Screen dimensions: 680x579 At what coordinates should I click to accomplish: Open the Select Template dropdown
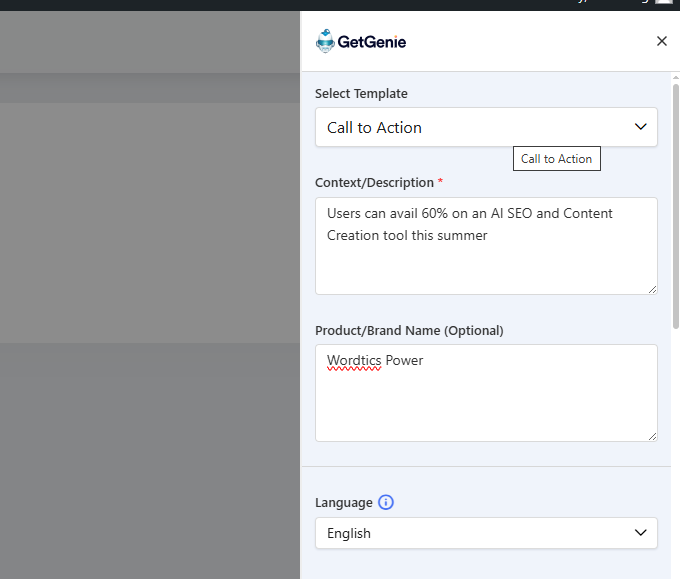(x=486, y=127)
